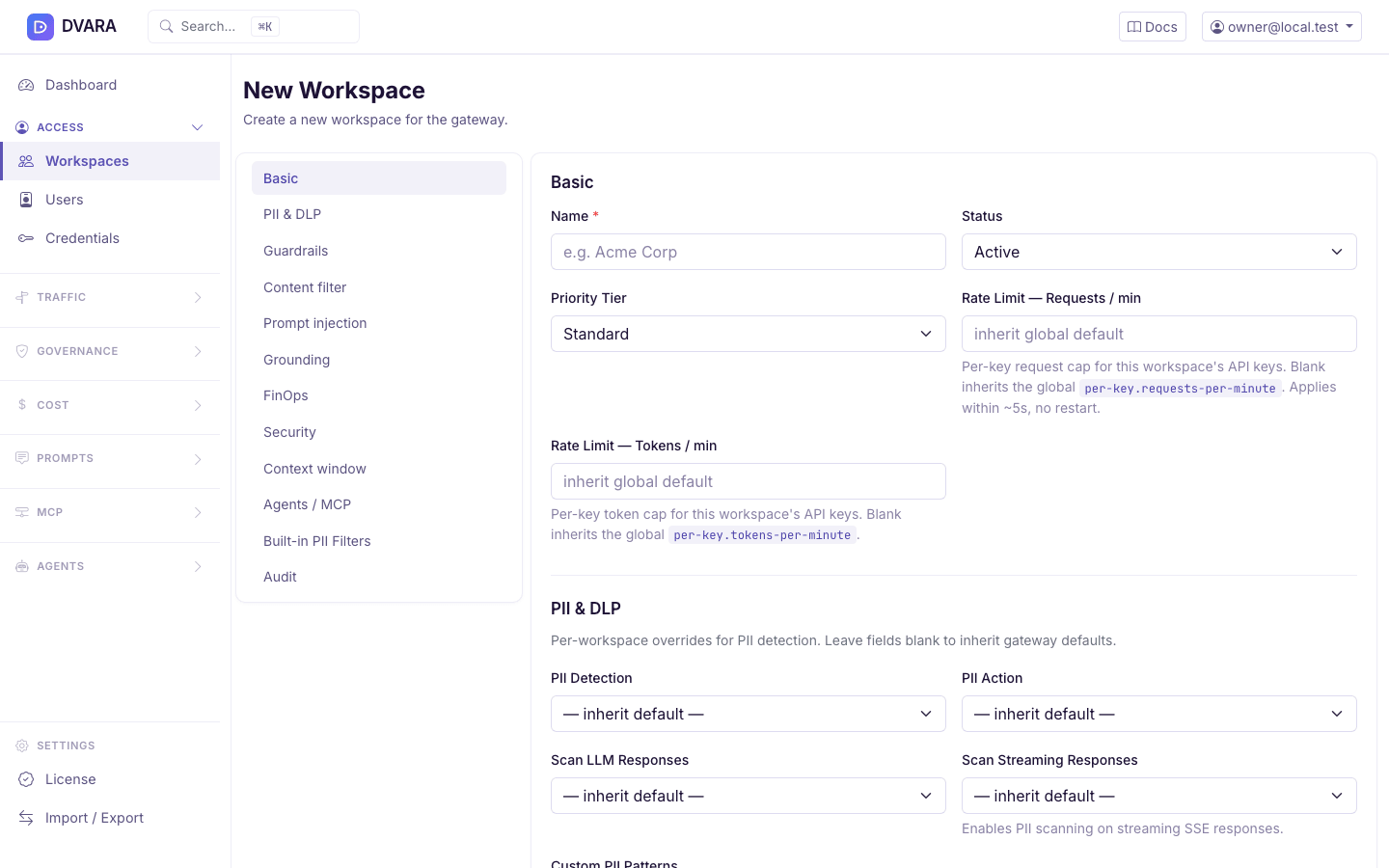Expand the MCP section
Screen dimensions: 1389x868
tap(110, 512)
